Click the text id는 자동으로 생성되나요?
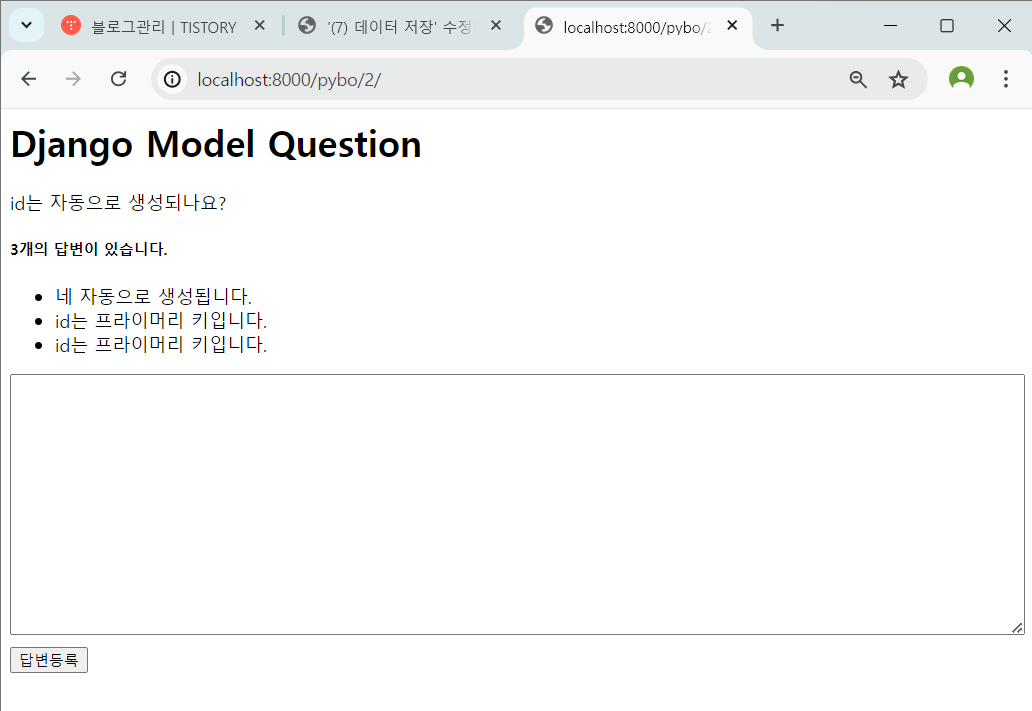1032x711 pixels. (118, 203)
